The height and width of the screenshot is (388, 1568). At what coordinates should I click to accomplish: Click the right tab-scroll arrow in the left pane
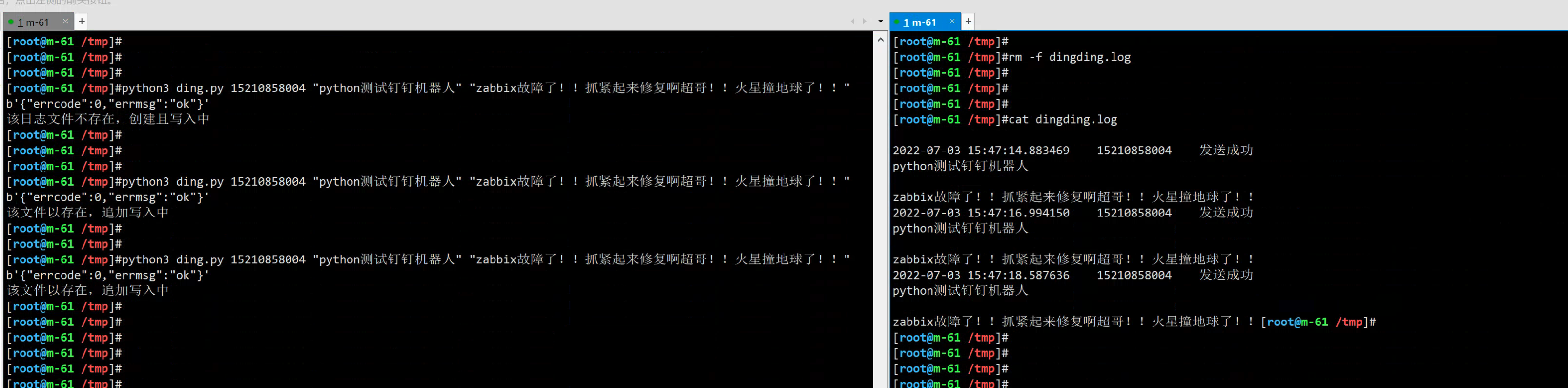[865, 22]
